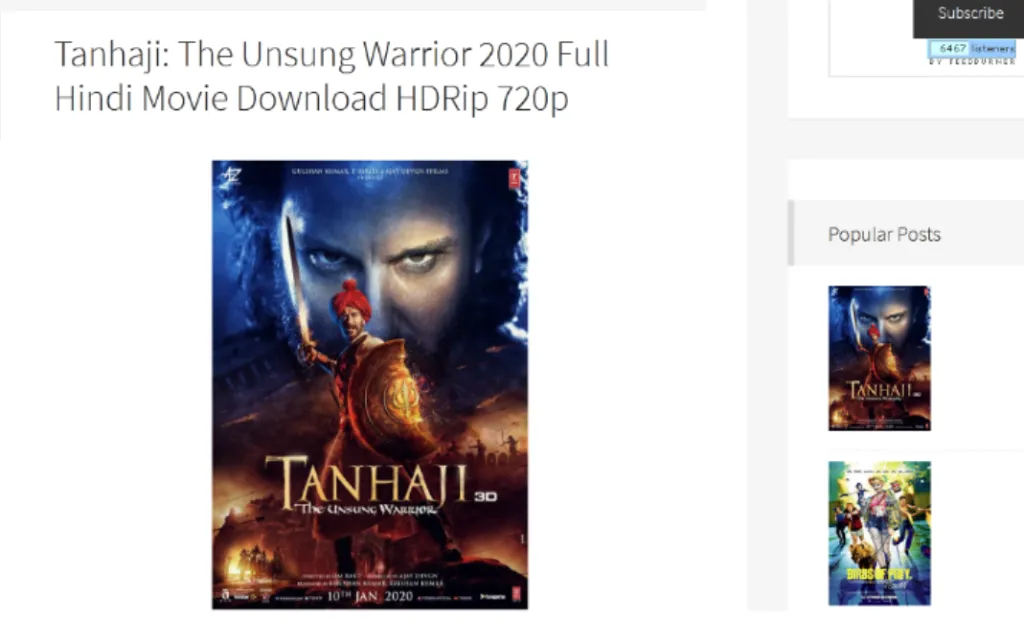Click the Subscribe button
The image size is (1024, 620).
[969, 14]
